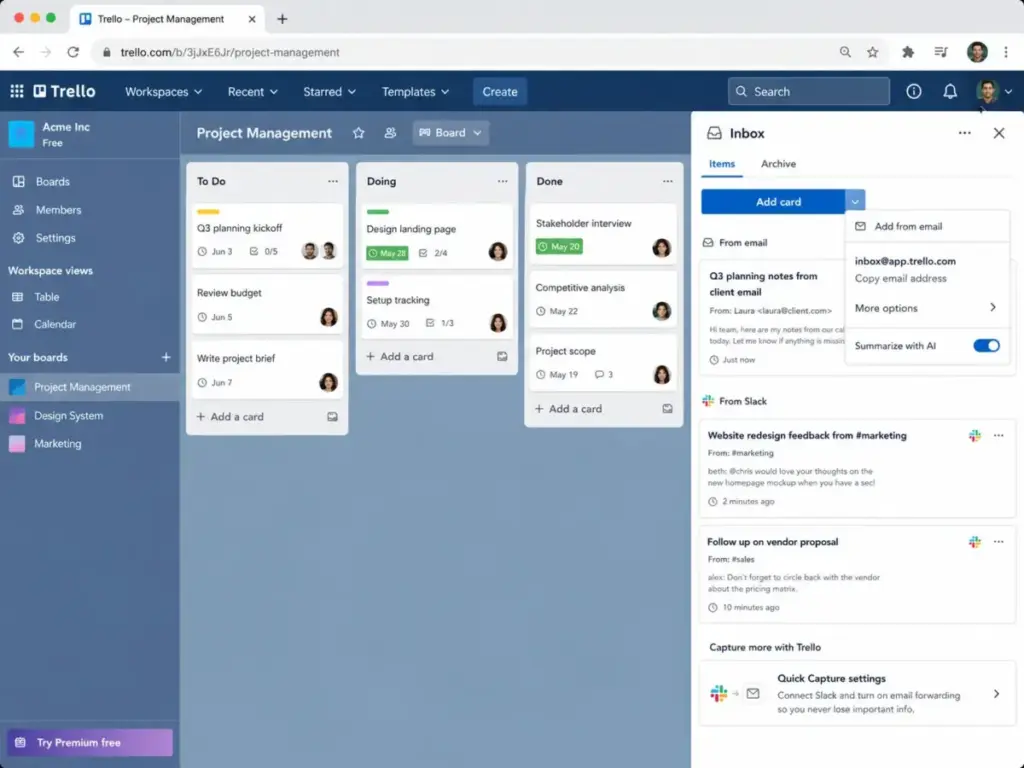Expand the Recent dropdown
This screenshot has height=768, width=1024.
(252, 91)
